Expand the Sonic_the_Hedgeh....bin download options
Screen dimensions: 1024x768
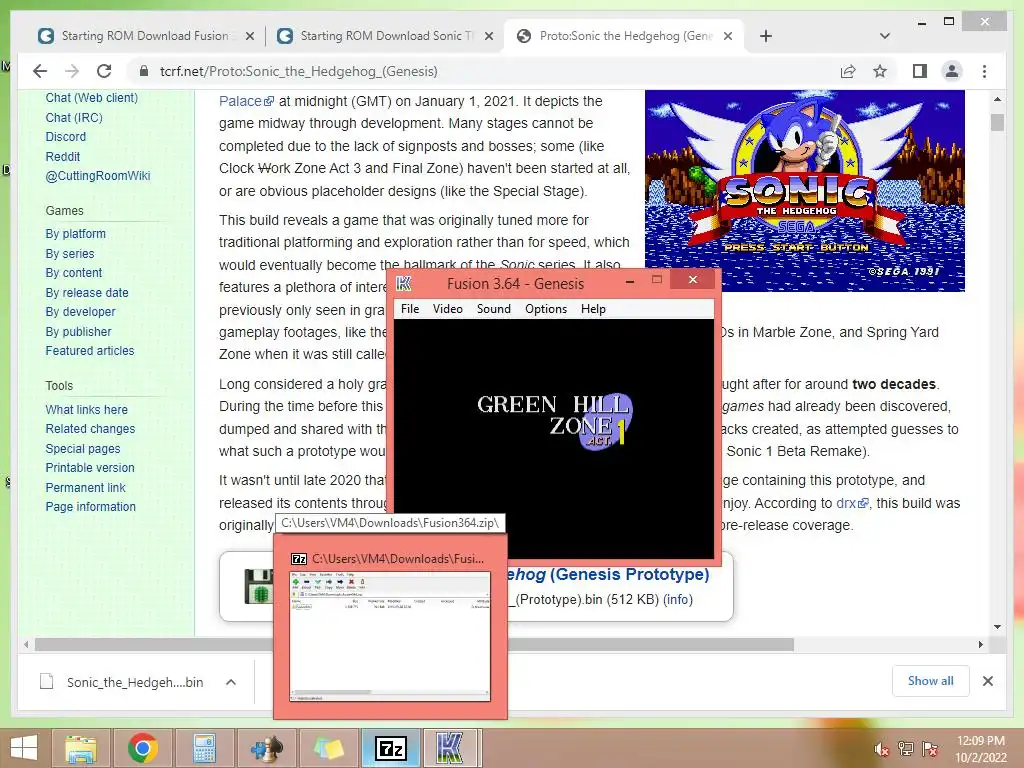point(231,682)
